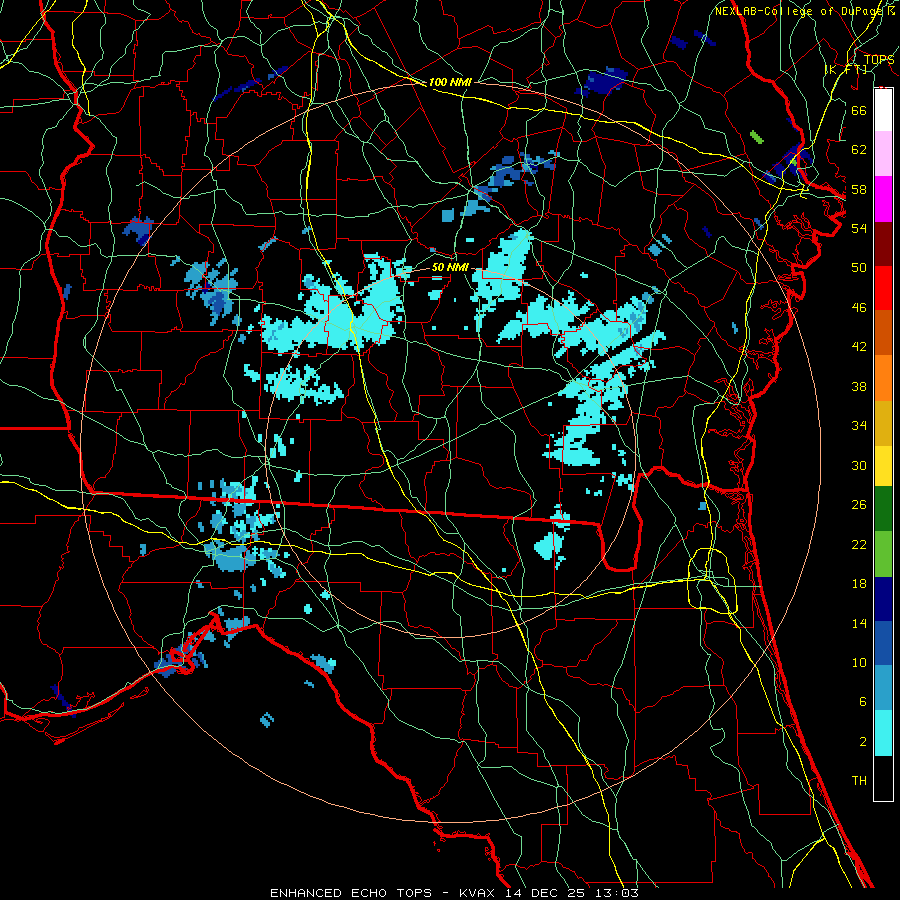
Task: Click the '30' legend value
Action: [x=859, y=465]
